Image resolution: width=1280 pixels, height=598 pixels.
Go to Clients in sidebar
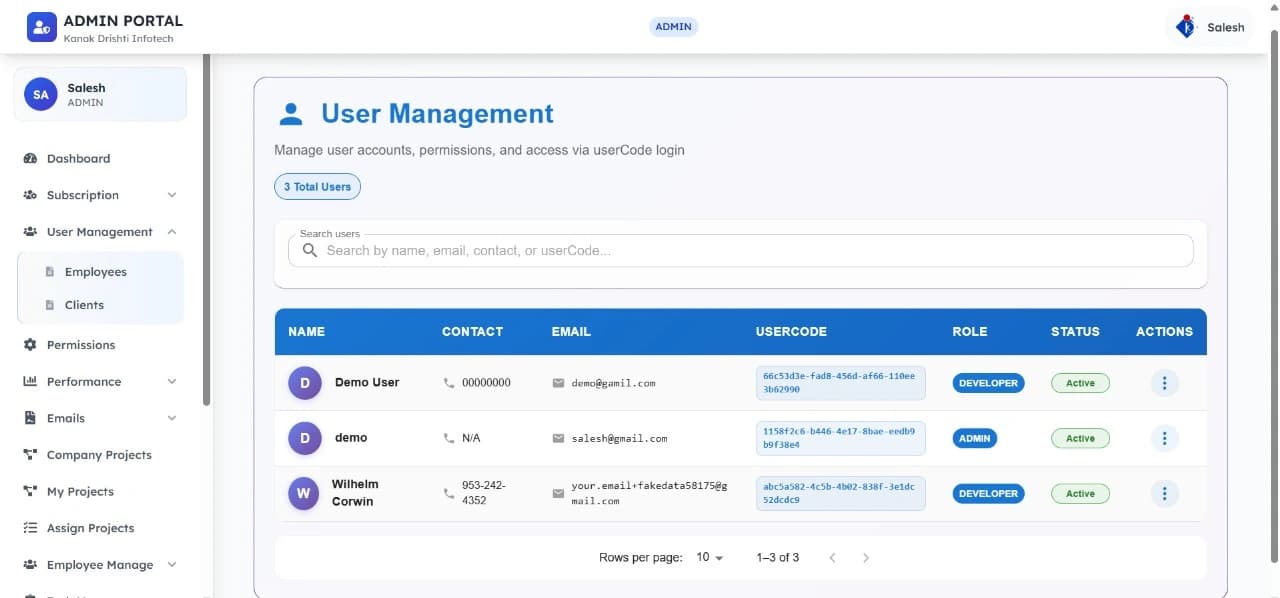[x=84, y=305]
